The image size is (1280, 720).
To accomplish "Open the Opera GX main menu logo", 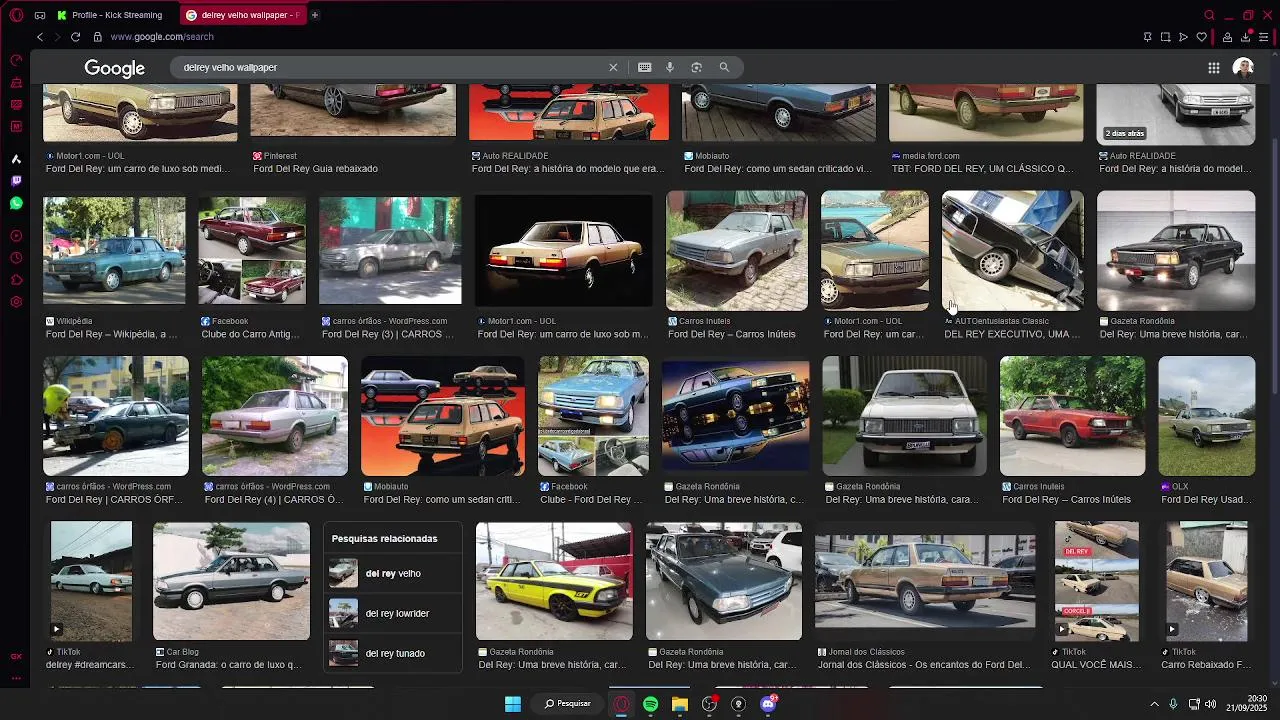I will pos(16,15).
